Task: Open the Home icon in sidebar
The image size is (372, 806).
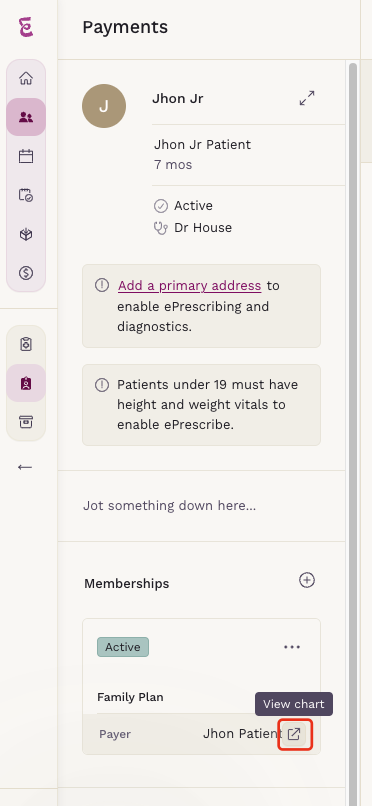Action: (x=26, y=79)
